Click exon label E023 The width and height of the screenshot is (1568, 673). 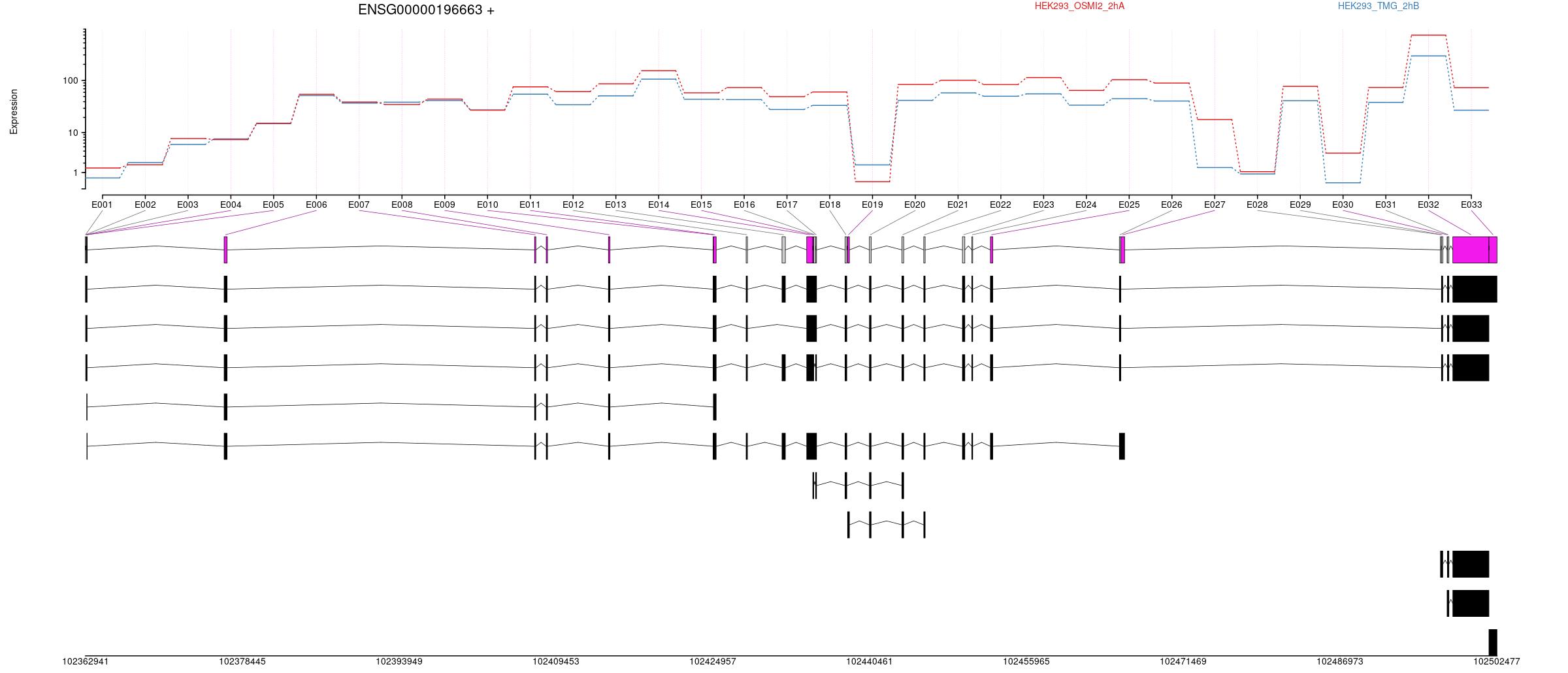(1043, 205)
